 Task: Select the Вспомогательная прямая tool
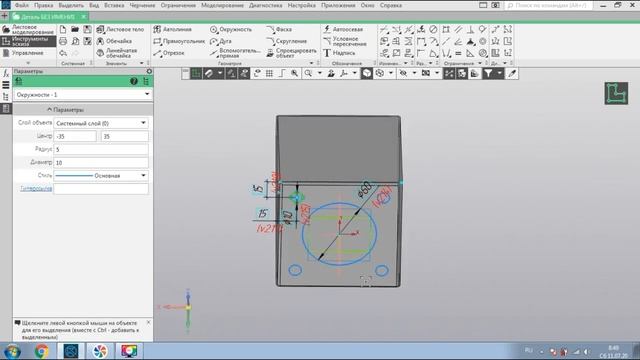(x=235, y=53)
